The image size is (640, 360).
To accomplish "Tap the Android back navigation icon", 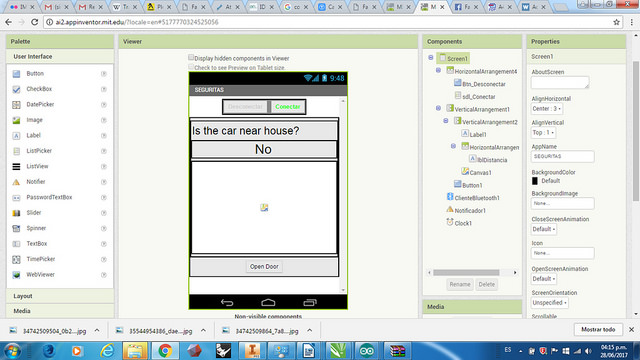I will pos(227,302).
